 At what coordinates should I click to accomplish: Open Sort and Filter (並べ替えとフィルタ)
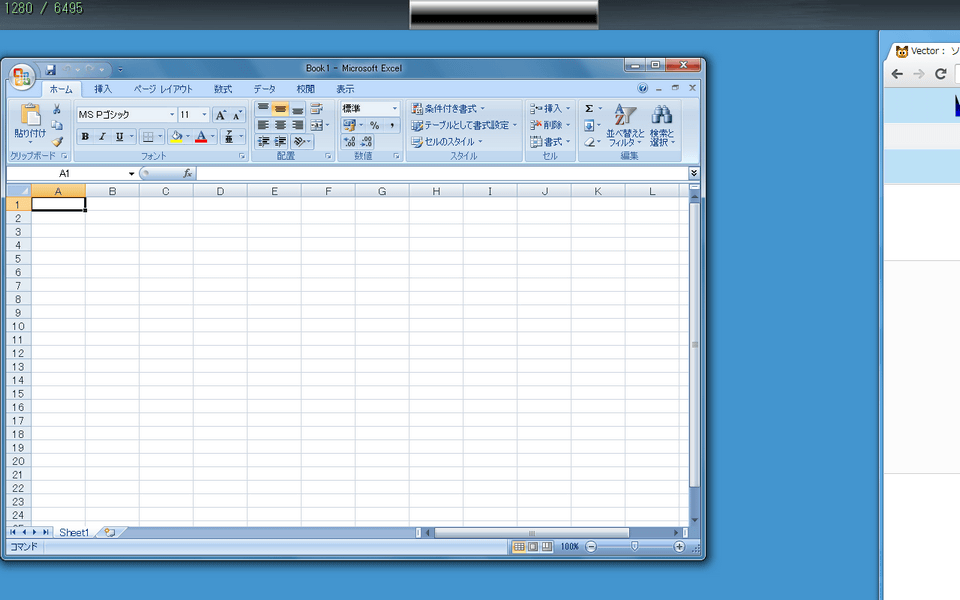pos(625,125)
